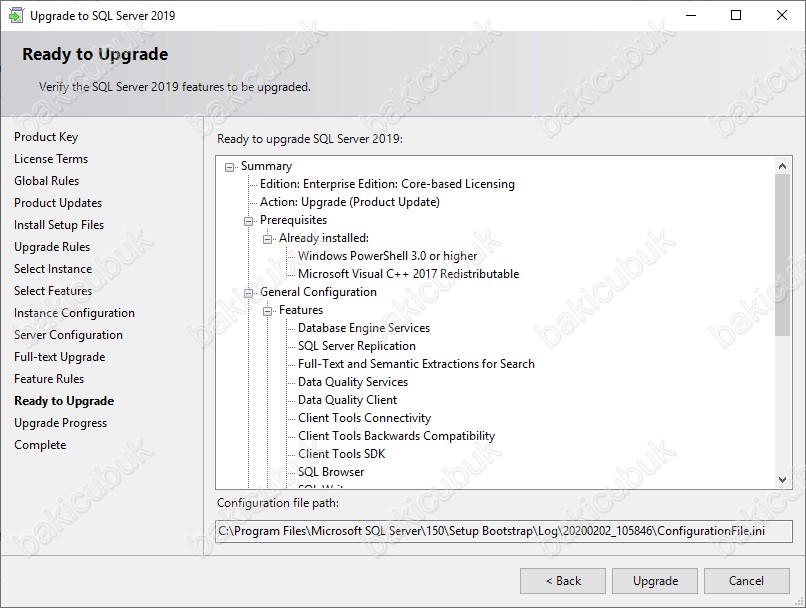Click the summary scrollbar up arrow
The width and height of the screenshot is (806, 608).
(782, 166)
